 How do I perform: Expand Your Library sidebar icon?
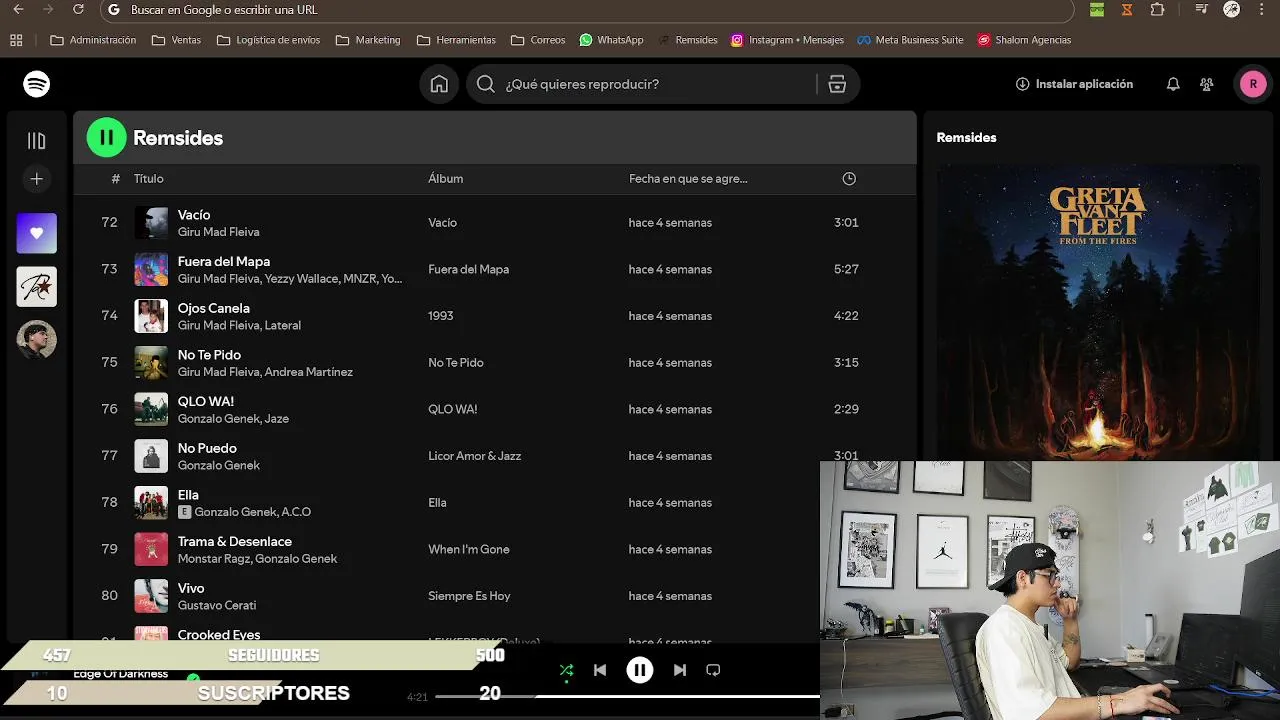tap(37, 141)
